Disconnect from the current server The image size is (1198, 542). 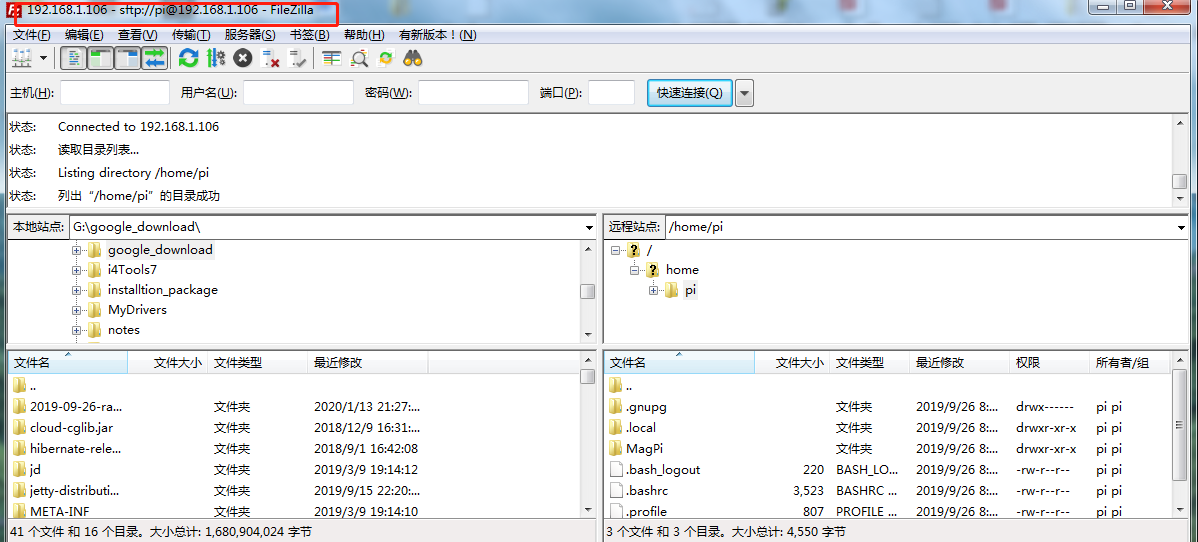click(x=270, y=58)
